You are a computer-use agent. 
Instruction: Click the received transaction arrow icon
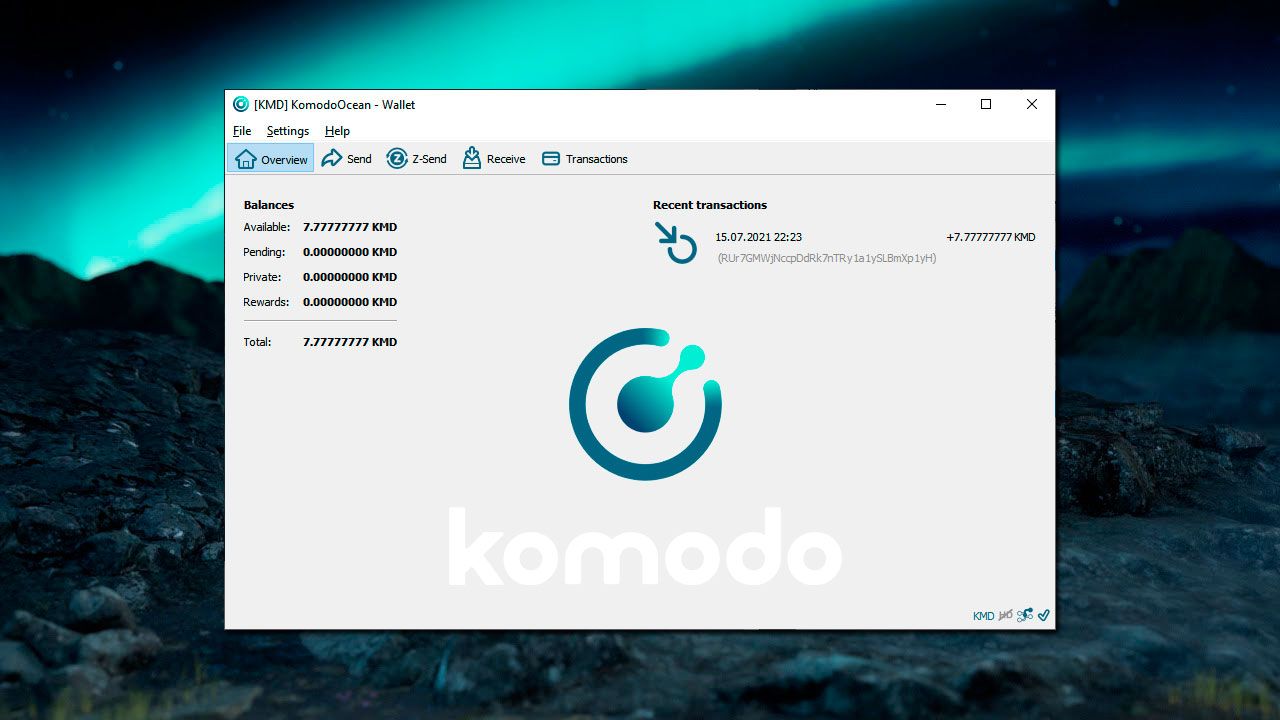coord(676,243)
